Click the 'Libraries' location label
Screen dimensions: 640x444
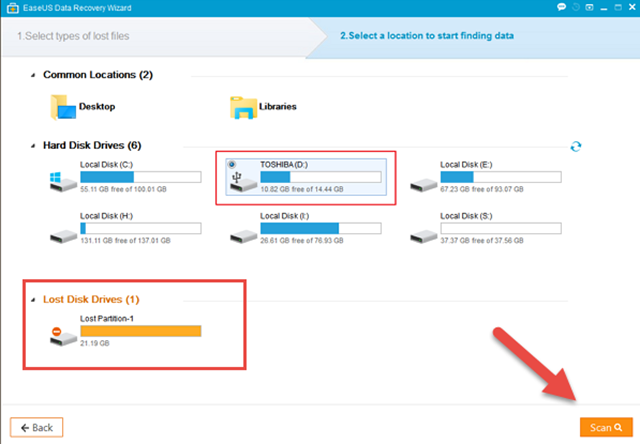278,107
